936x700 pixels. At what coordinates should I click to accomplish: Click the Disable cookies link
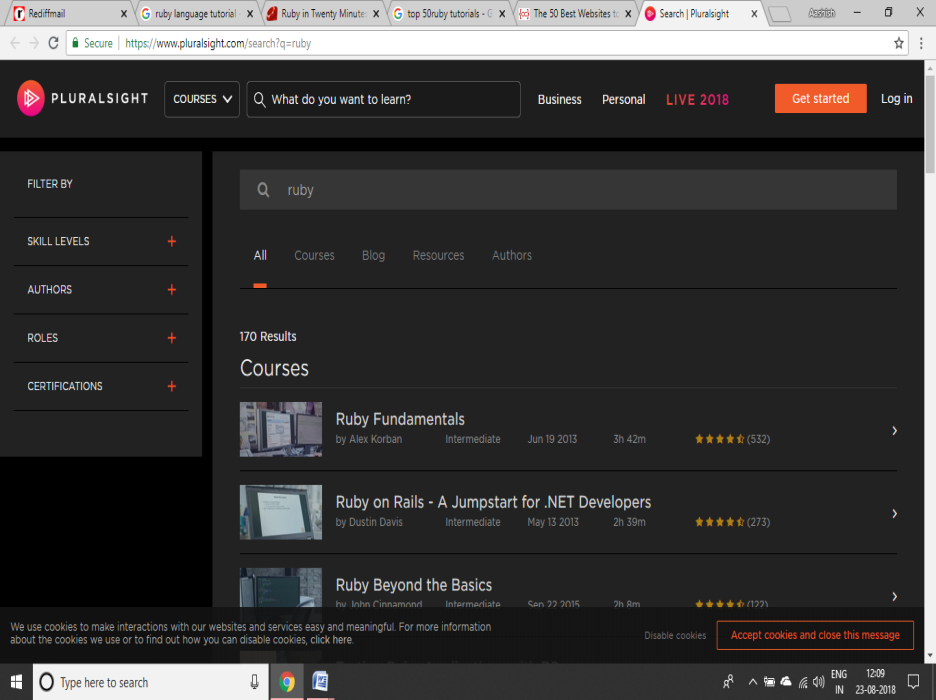click(675, 636)
